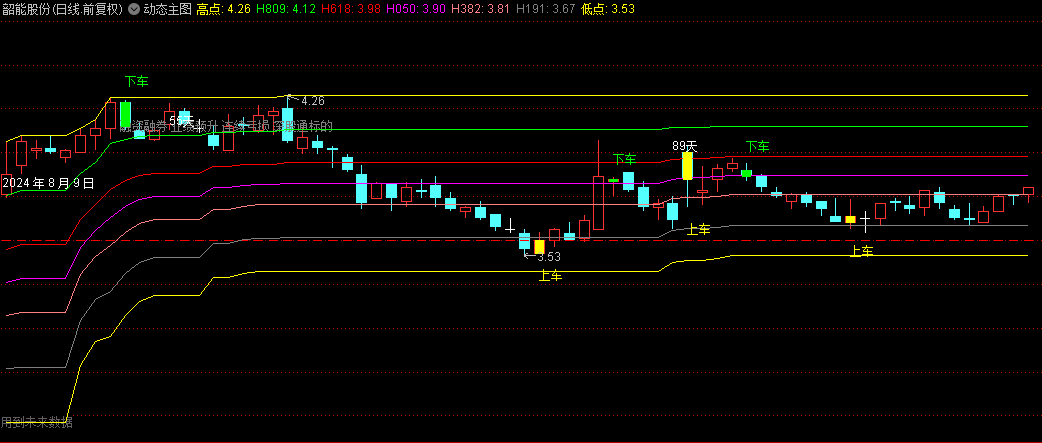Click the 4.26 high-price annotation on chart
Viewport: 1042px width, 443px height.
312,101
